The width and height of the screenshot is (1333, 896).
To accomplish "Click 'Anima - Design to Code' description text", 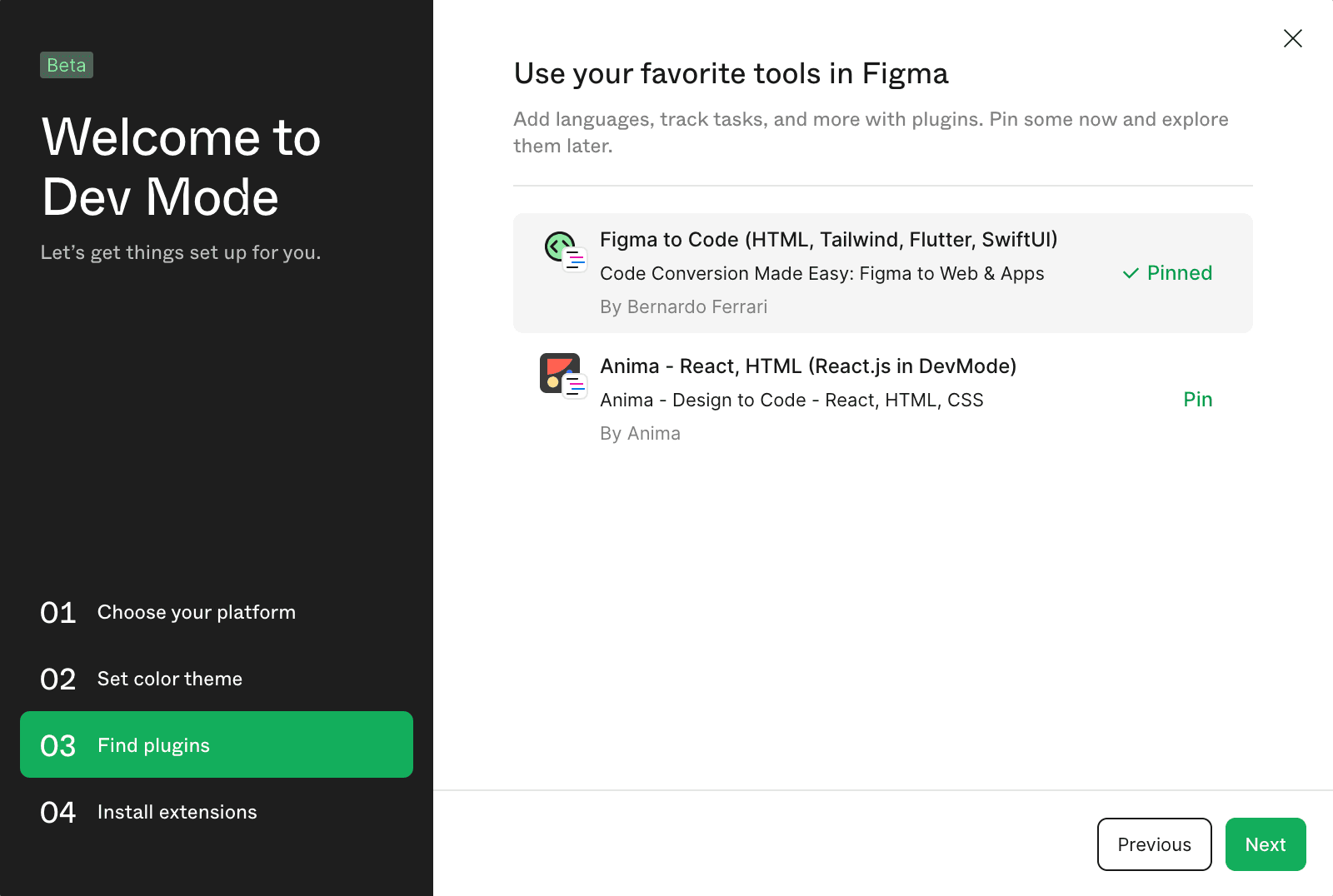I will tap(791, 401).
